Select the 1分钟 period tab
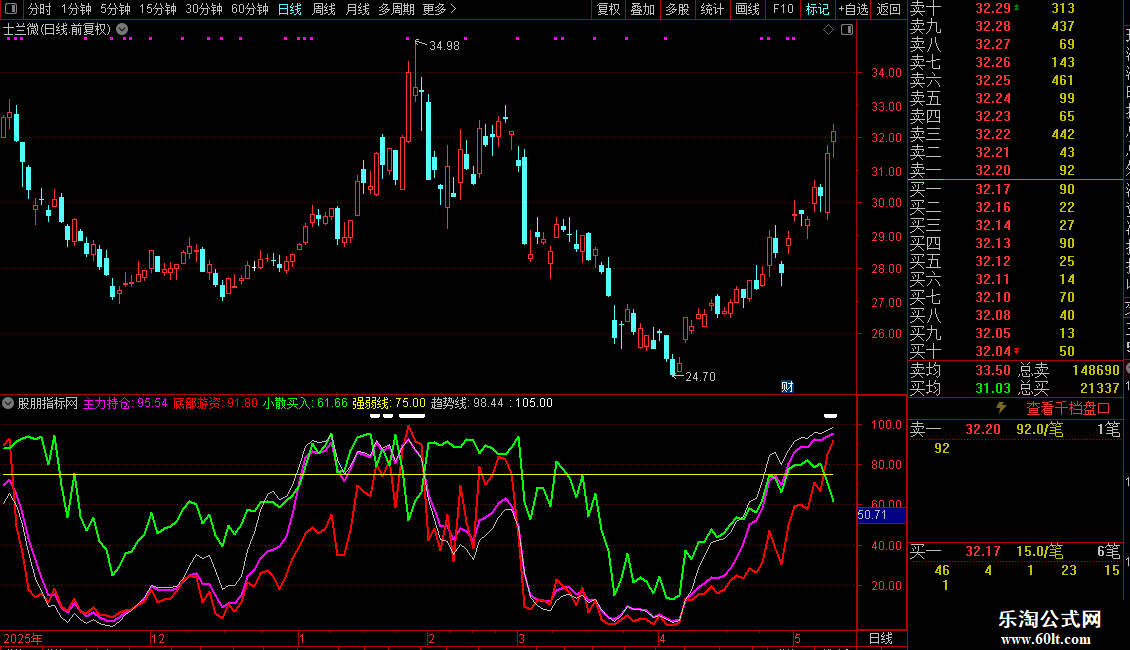Viewport: 1130px width, 650px height. (76, 9)
